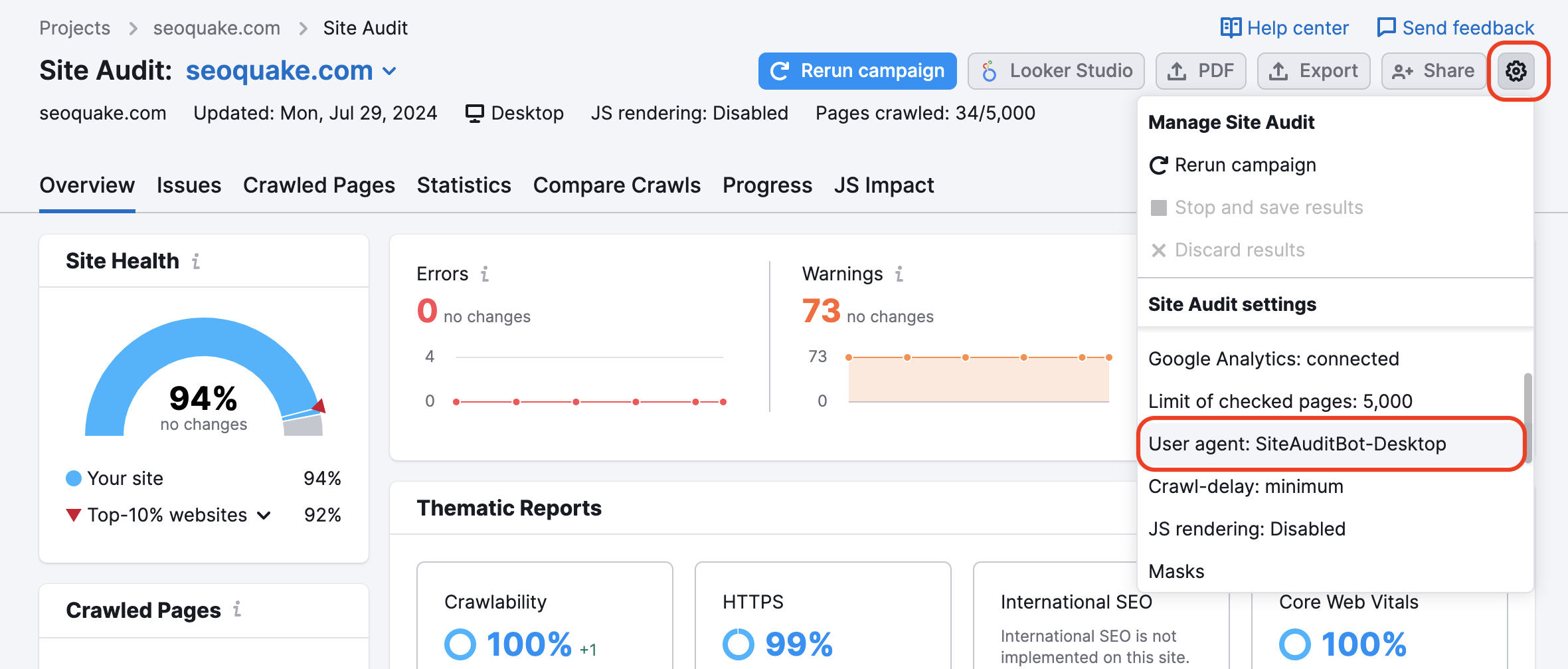Open Limit of checked pages setting

point(1331,401)
